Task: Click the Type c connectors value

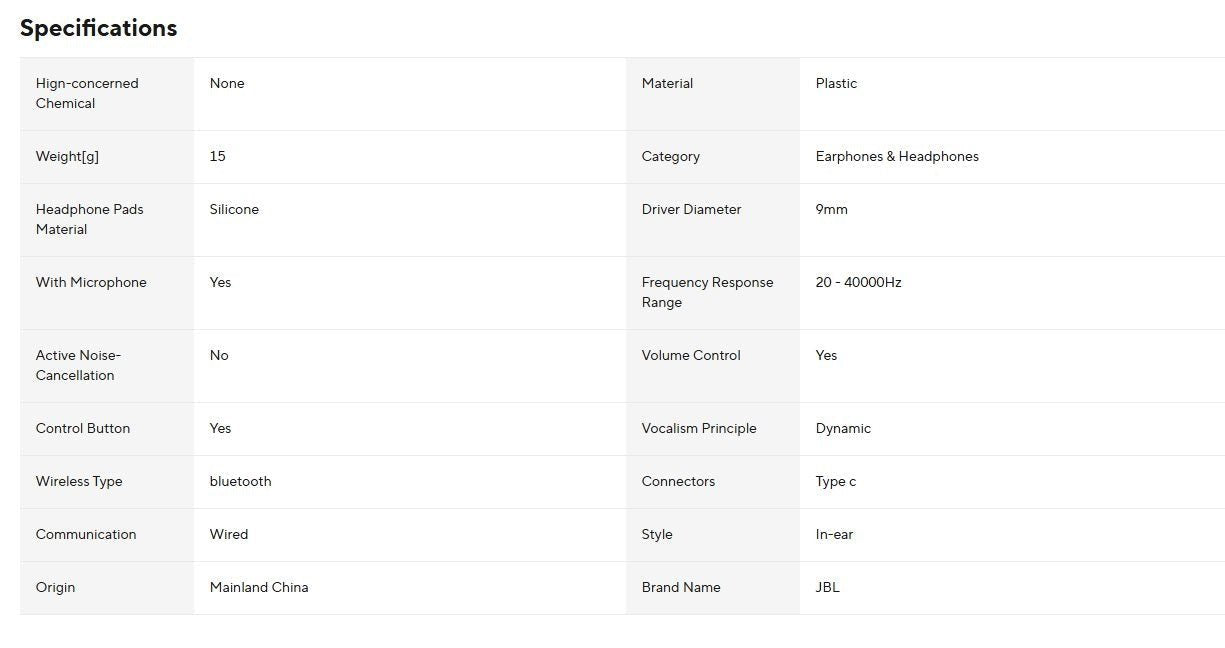Action: 835,481
